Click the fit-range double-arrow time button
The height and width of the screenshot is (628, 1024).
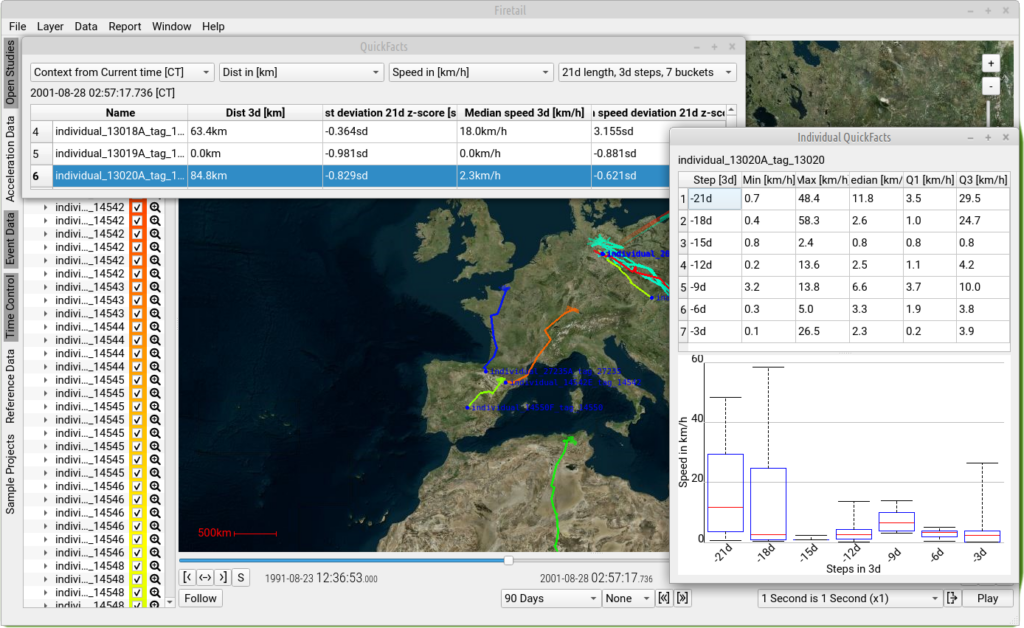[205, 577]
